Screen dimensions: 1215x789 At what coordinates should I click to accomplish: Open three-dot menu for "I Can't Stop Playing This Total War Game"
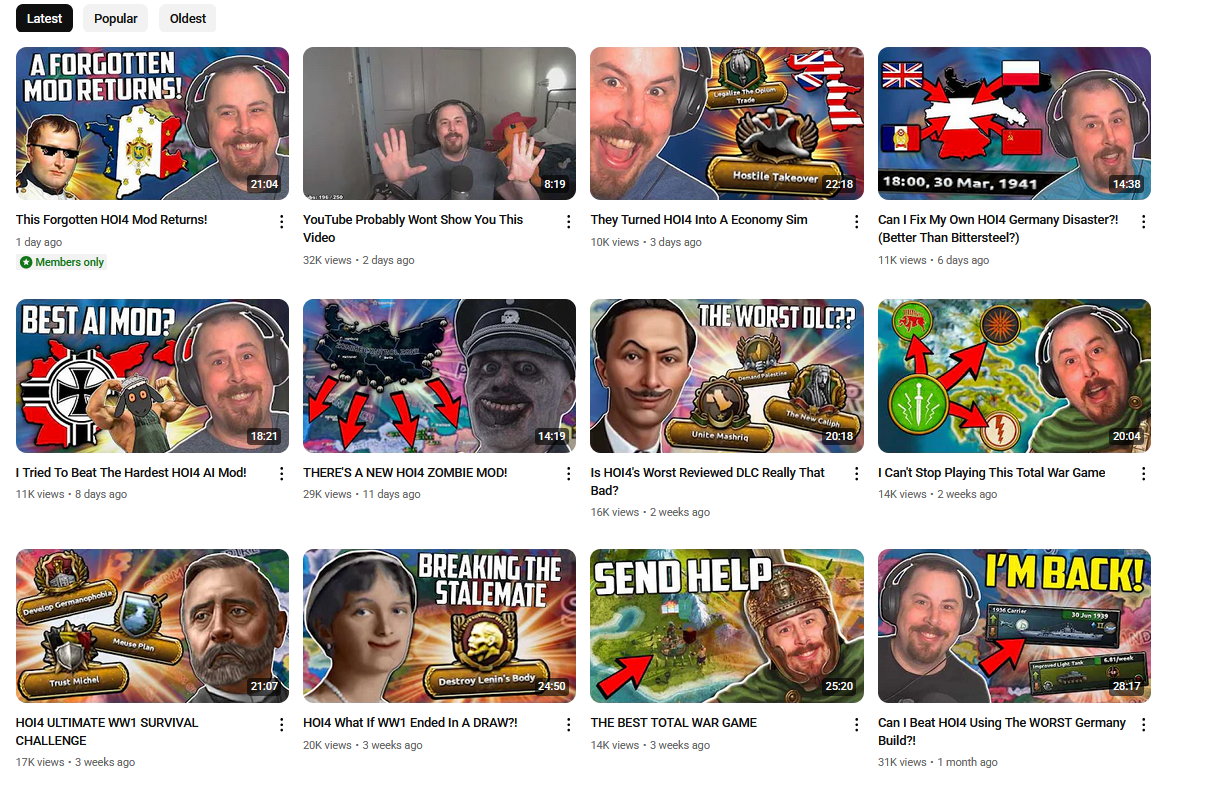coord(1143,474)
